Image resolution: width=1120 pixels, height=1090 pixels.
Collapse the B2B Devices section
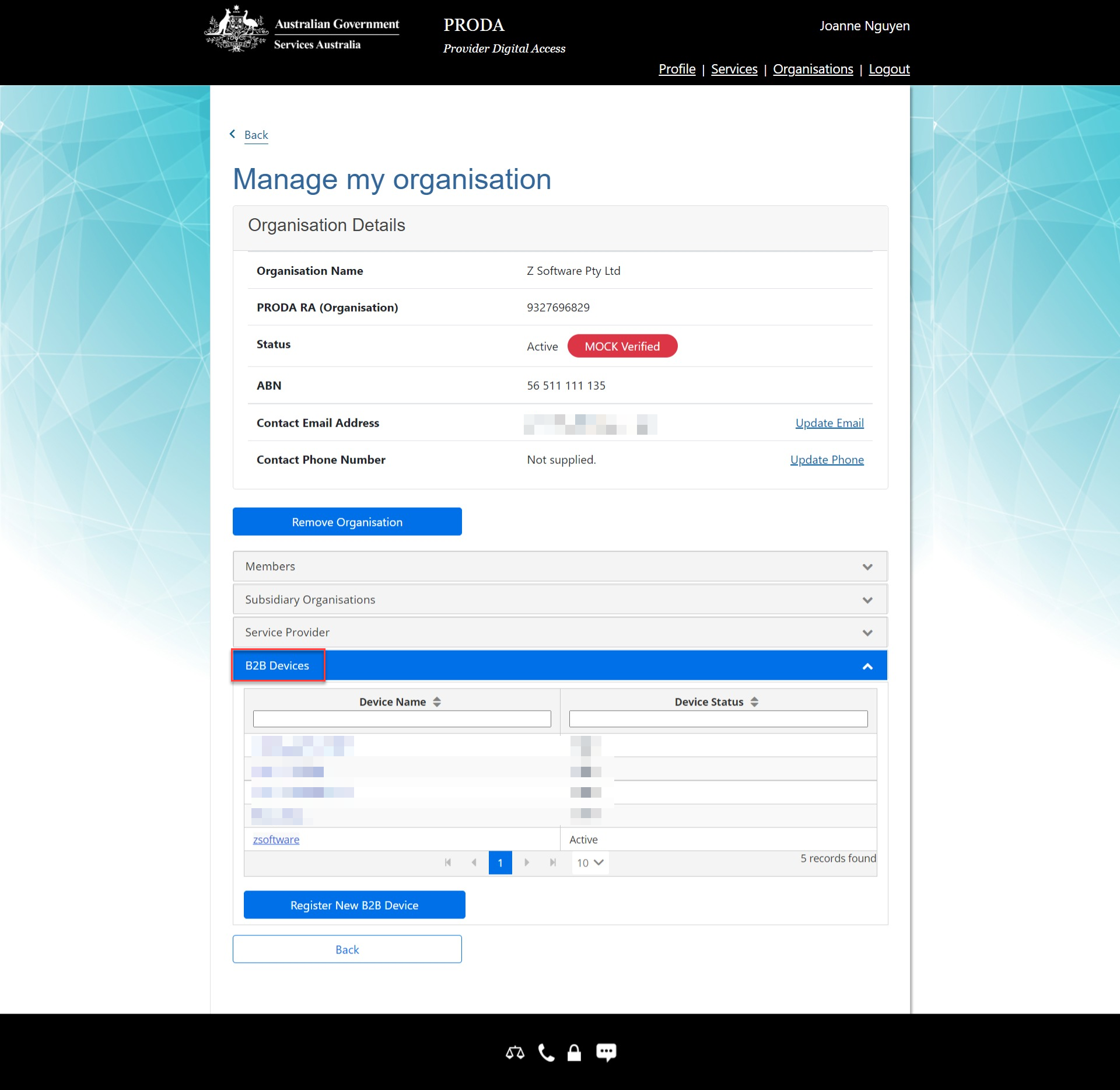point(867,666)
